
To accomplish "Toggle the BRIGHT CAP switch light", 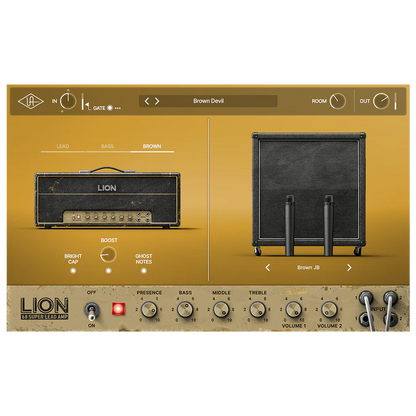I will (73, 271).
